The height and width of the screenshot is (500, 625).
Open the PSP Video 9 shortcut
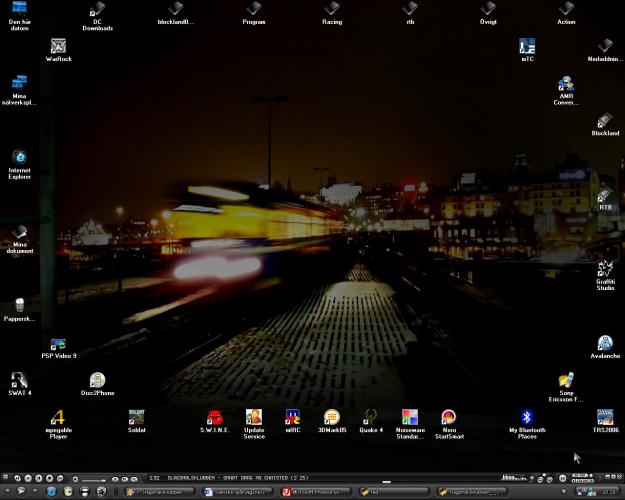point(58,344)
